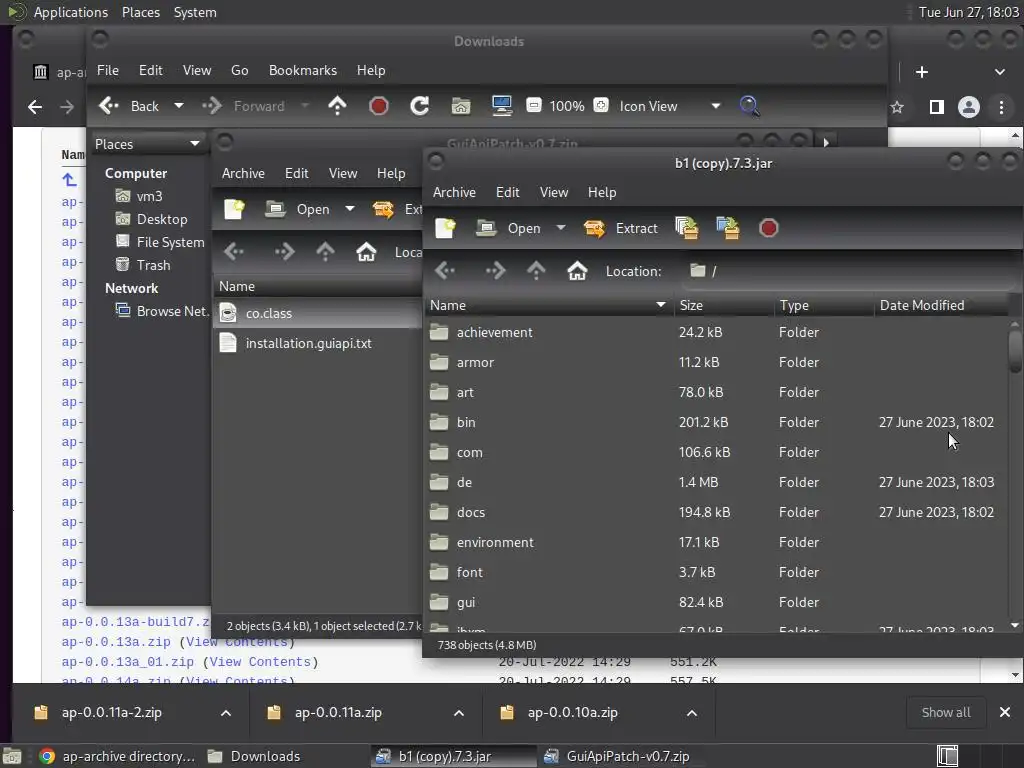Open the Places sidebar selector dropdown
1024x768 pixels.
point(148,144)
